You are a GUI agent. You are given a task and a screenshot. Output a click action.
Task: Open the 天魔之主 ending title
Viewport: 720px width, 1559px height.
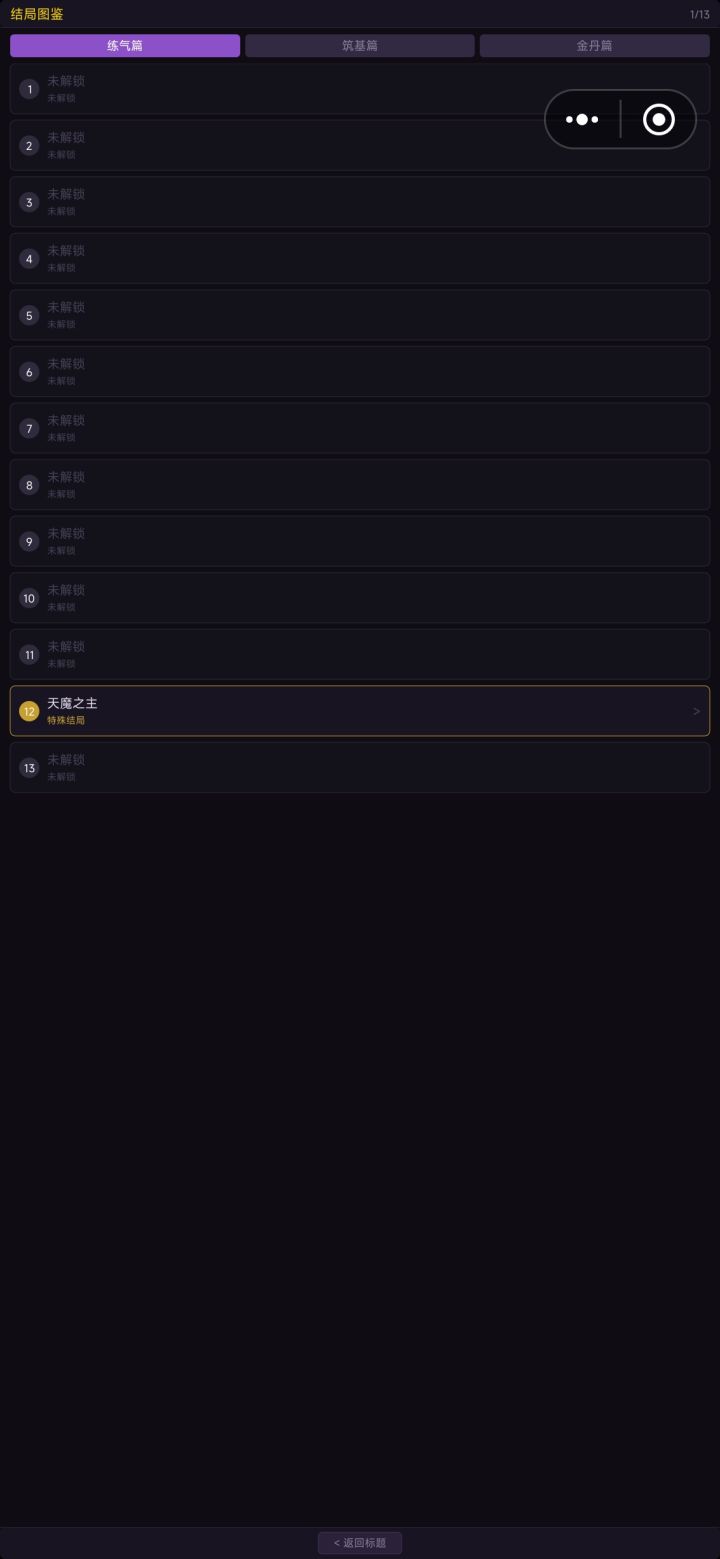pyautogui.click(x=72, y=704)
